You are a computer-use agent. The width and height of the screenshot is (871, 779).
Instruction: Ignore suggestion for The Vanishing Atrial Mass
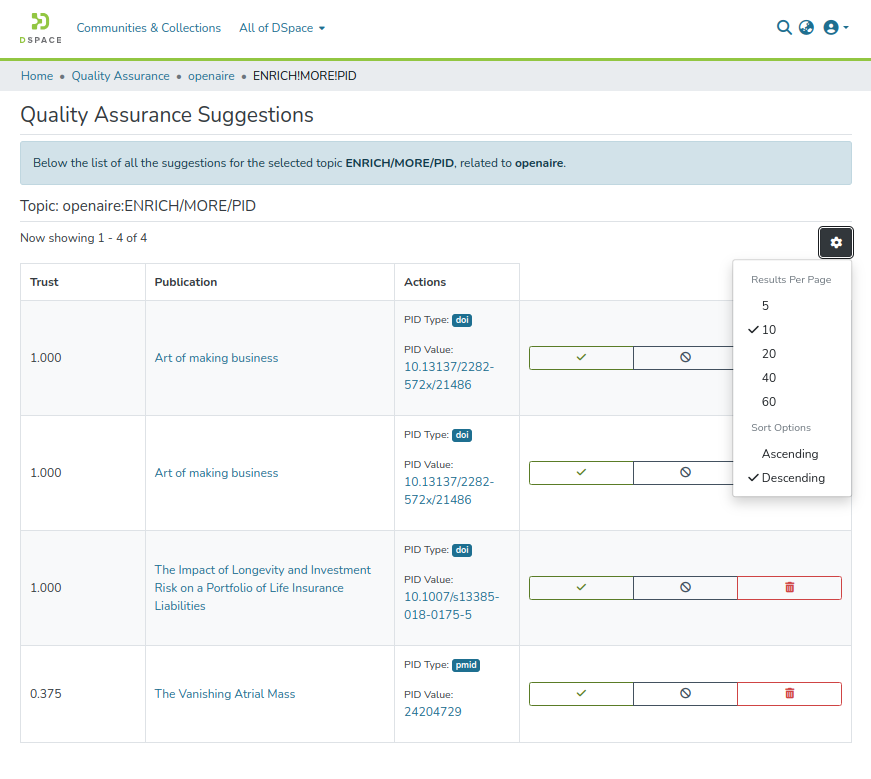click(x=685, y=694)
